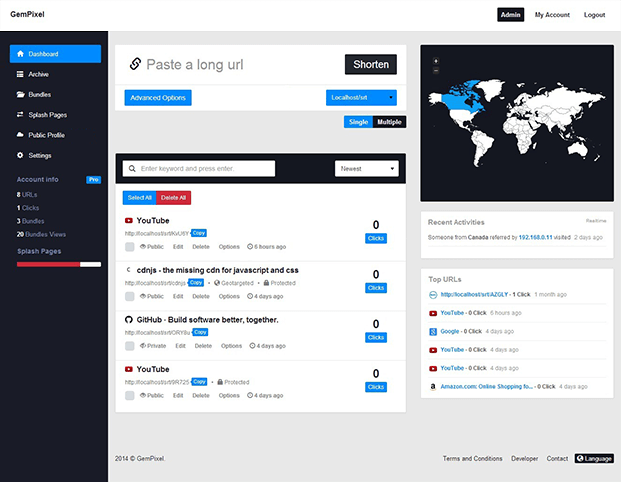Screen dimensions: 621x482
Task: Click the Settings gear icon in sidebar
Action: (x=21, y=156)
